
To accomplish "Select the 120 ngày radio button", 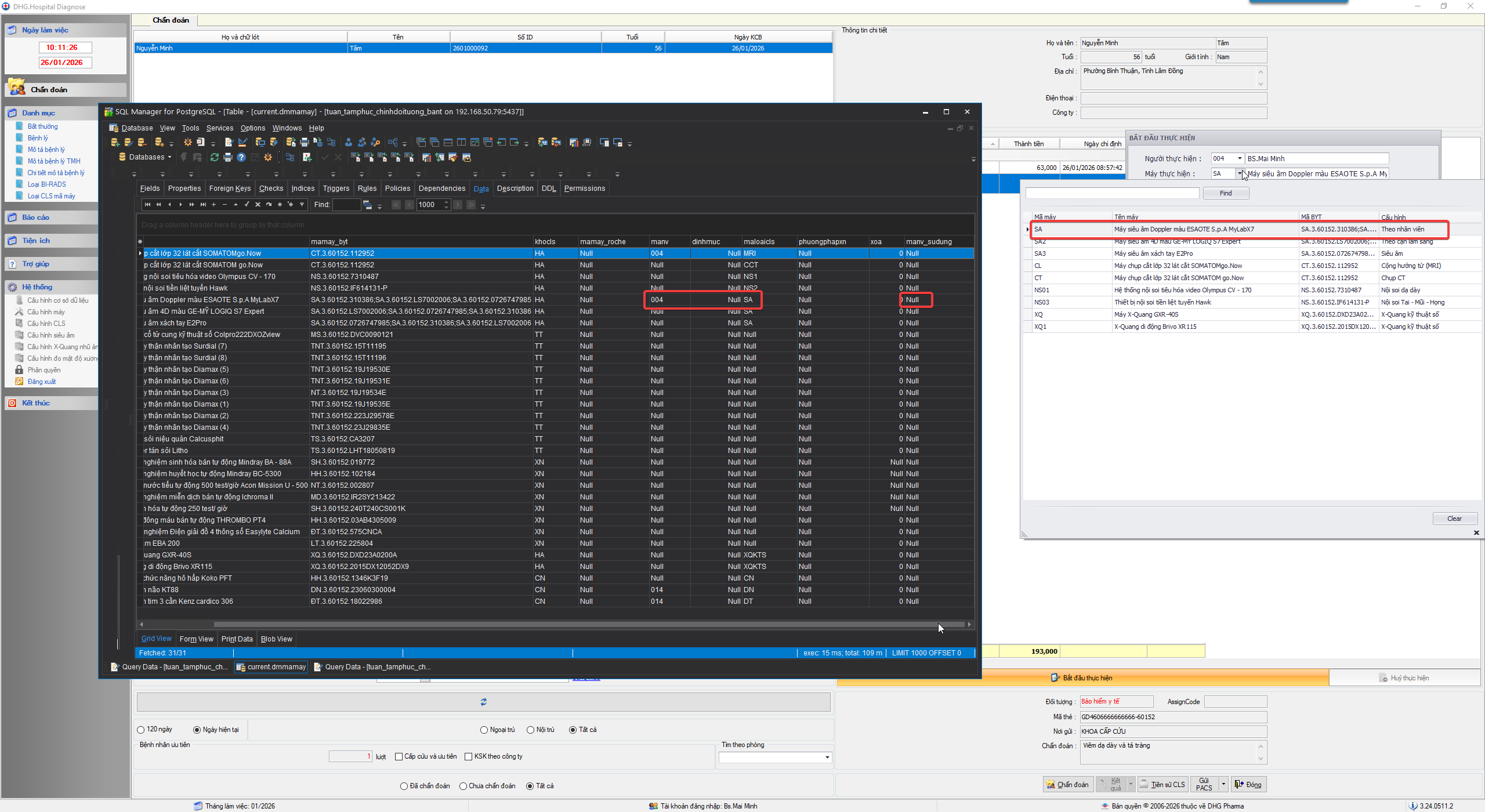I will (x=141, y=730).
